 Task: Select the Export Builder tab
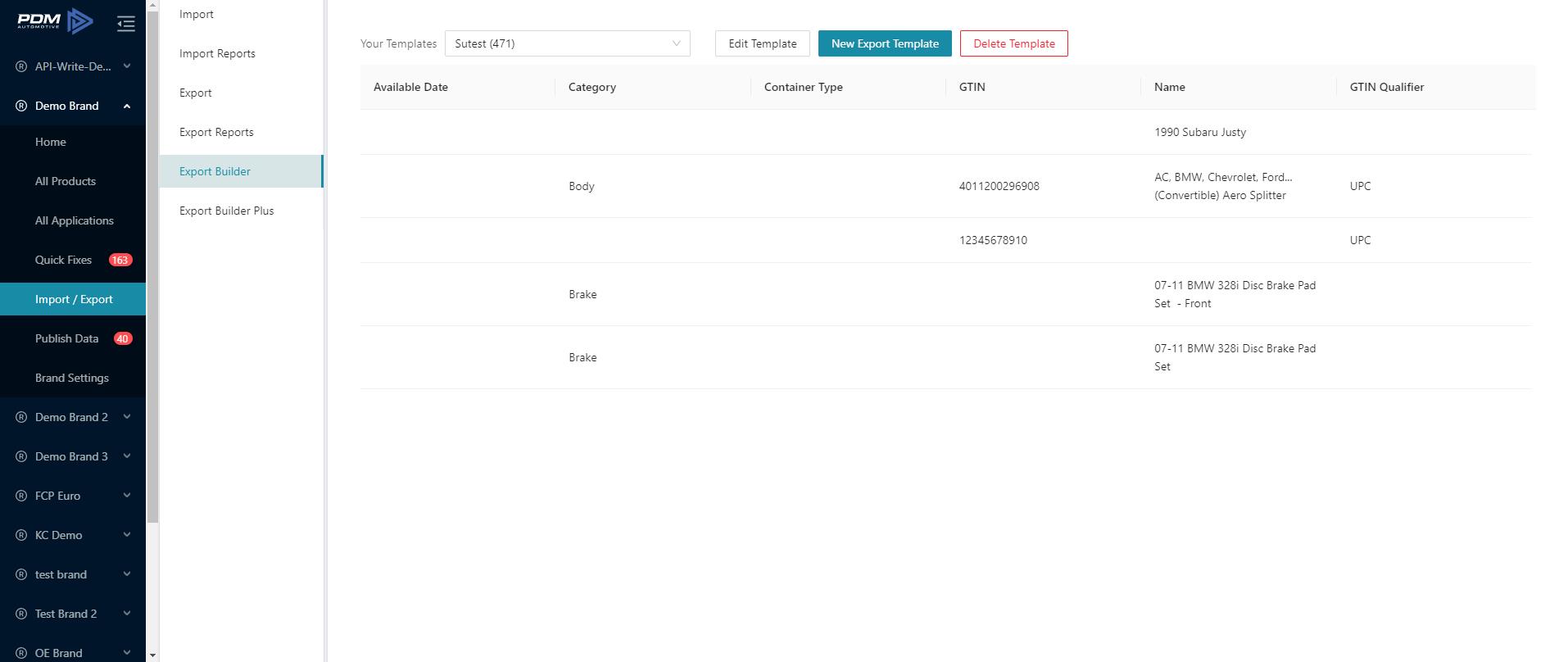242,171
